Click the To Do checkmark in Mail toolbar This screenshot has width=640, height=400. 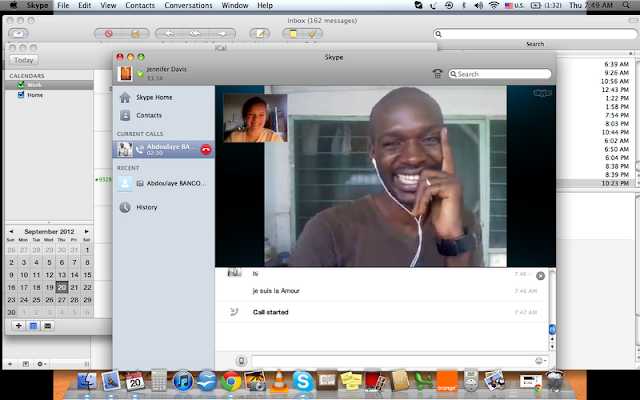pos(313,33)
